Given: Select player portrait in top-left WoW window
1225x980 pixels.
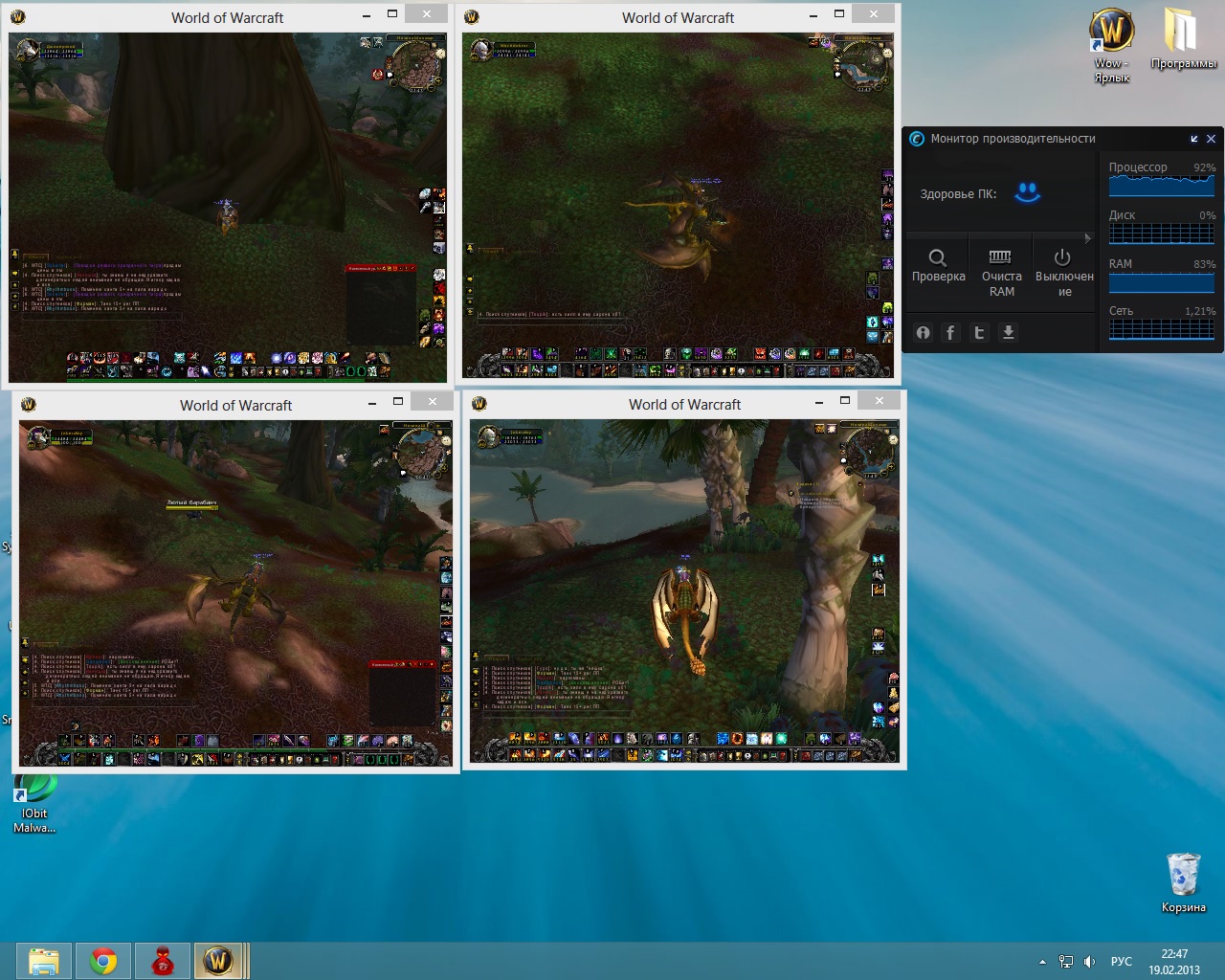Looking at the screenshot, I should (x=27, y=50).
